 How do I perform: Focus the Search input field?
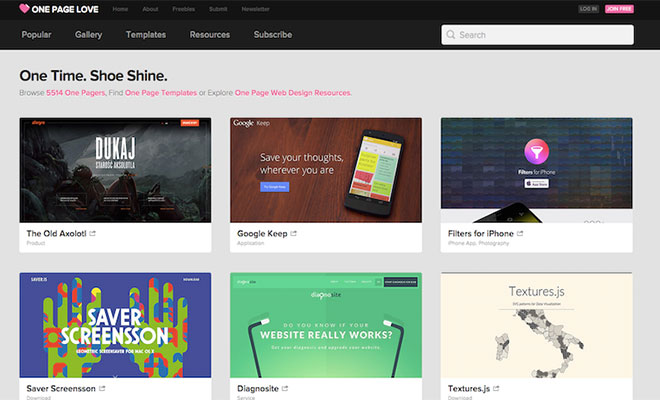coord(538,35)
